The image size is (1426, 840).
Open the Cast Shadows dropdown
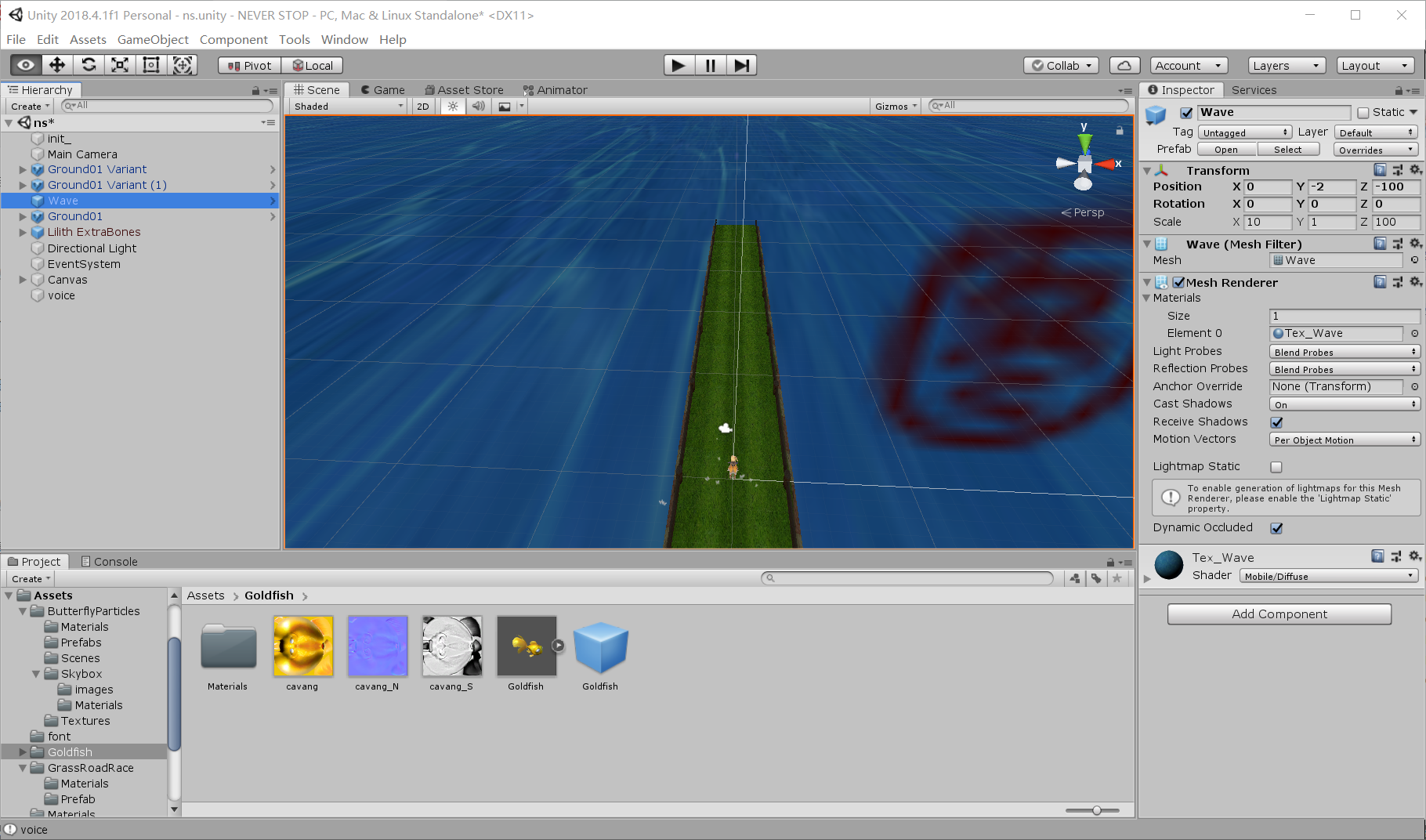pos(1344,404)
